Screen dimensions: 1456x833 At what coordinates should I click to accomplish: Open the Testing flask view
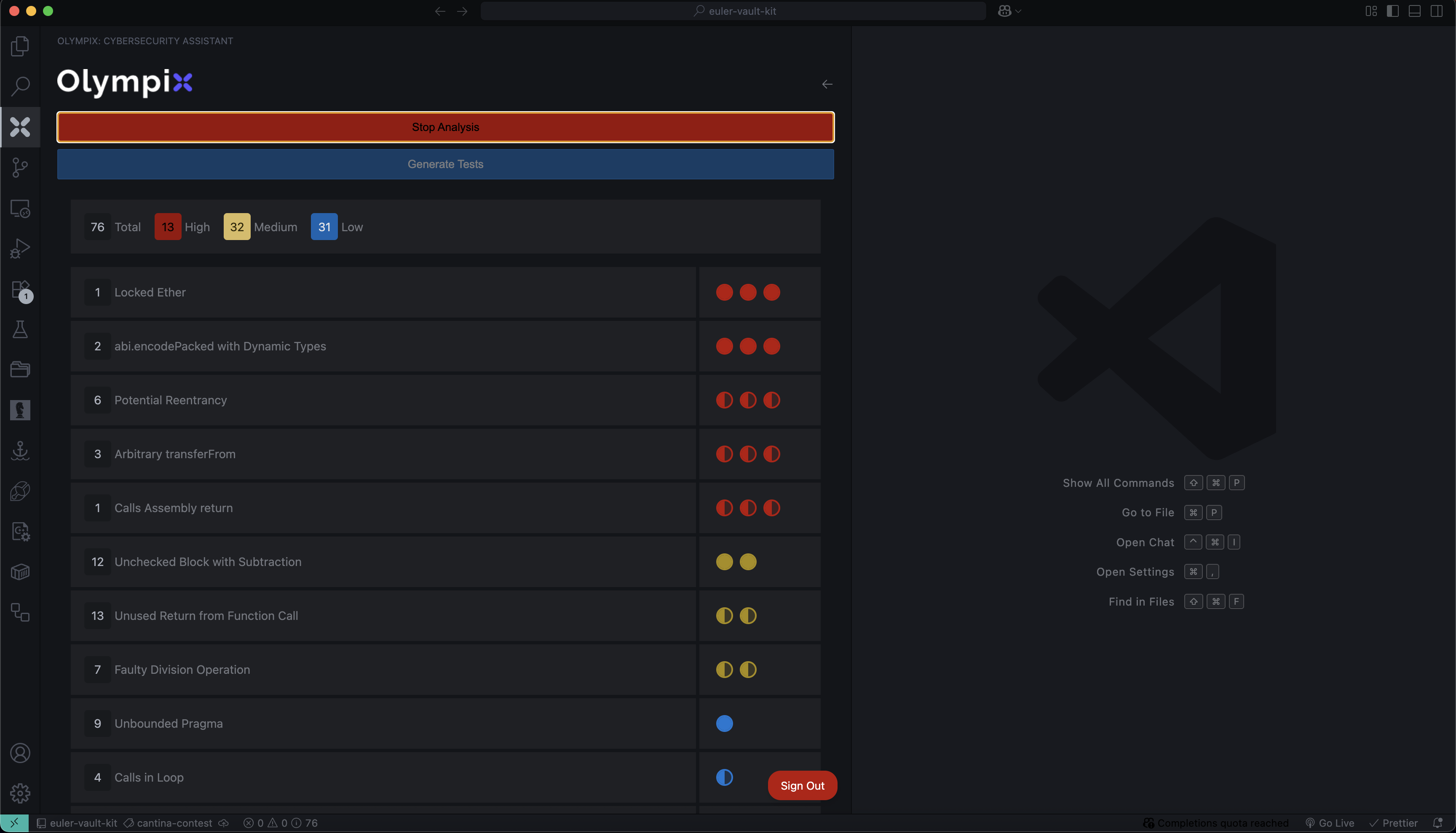coord(20,330)
